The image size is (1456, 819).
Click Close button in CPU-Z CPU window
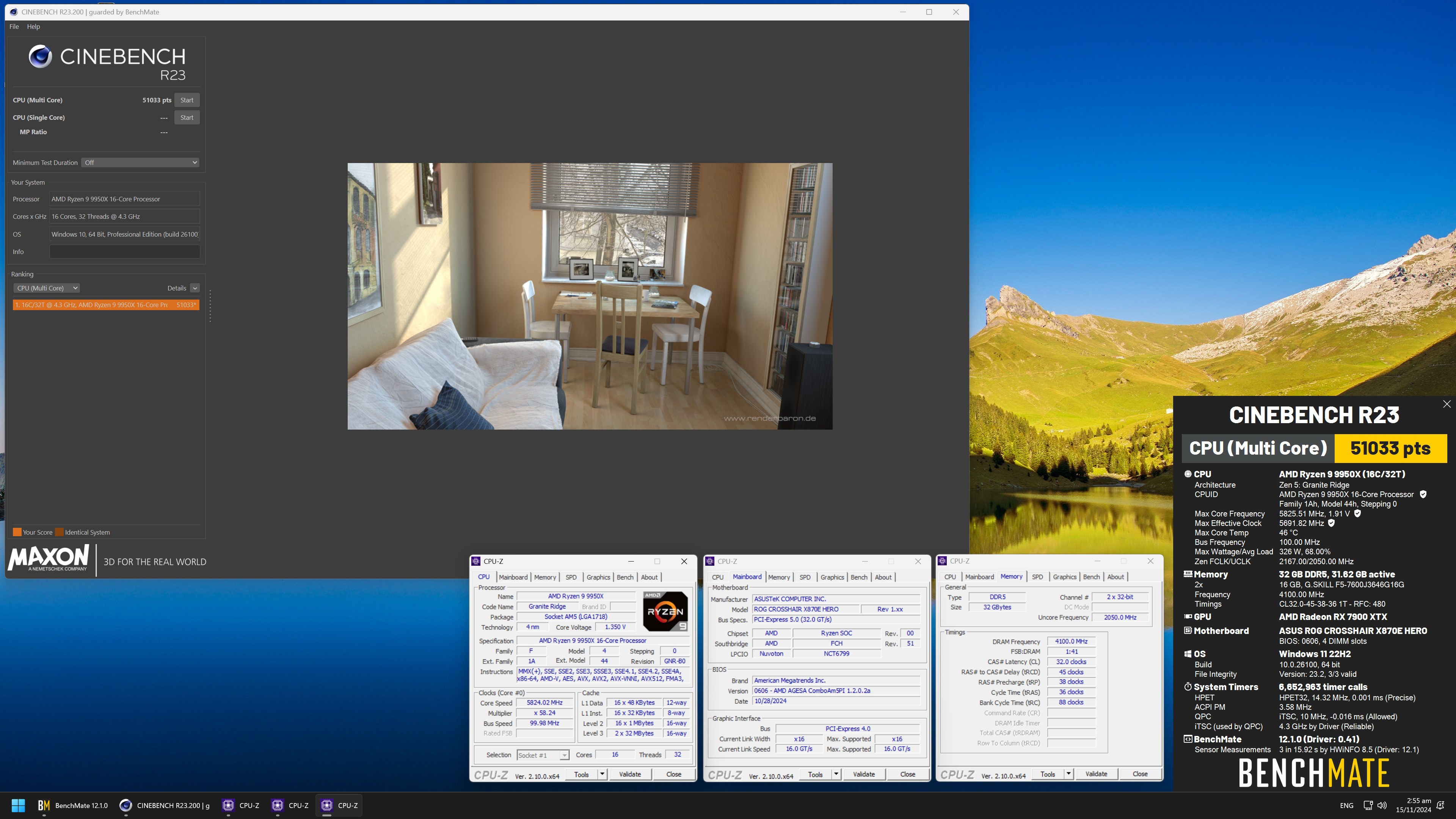(x=674, y=774)
